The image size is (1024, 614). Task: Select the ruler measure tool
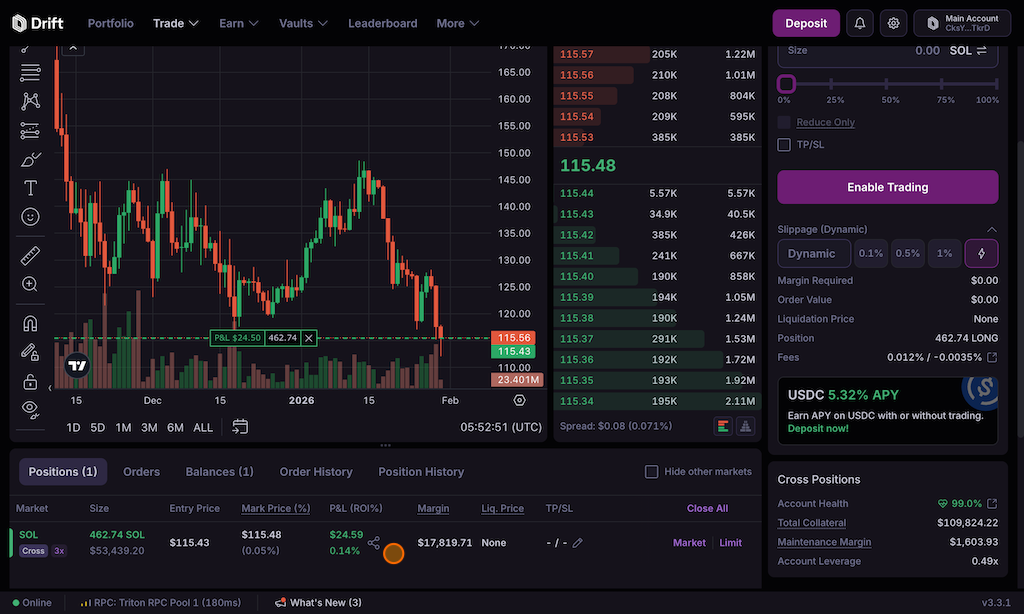click(30, 256)
